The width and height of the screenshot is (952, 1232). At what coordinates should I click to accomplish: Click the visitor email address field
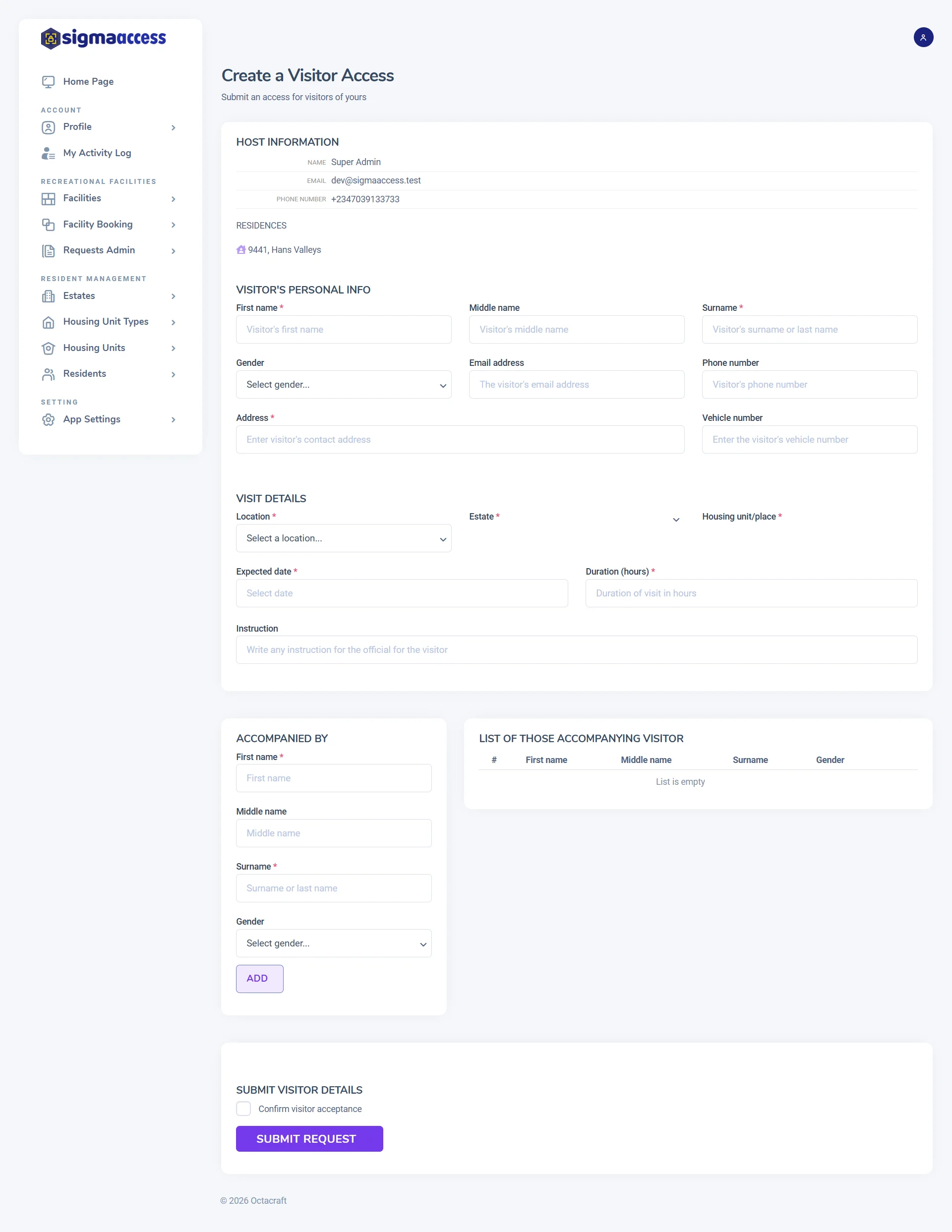coord(577,385)
